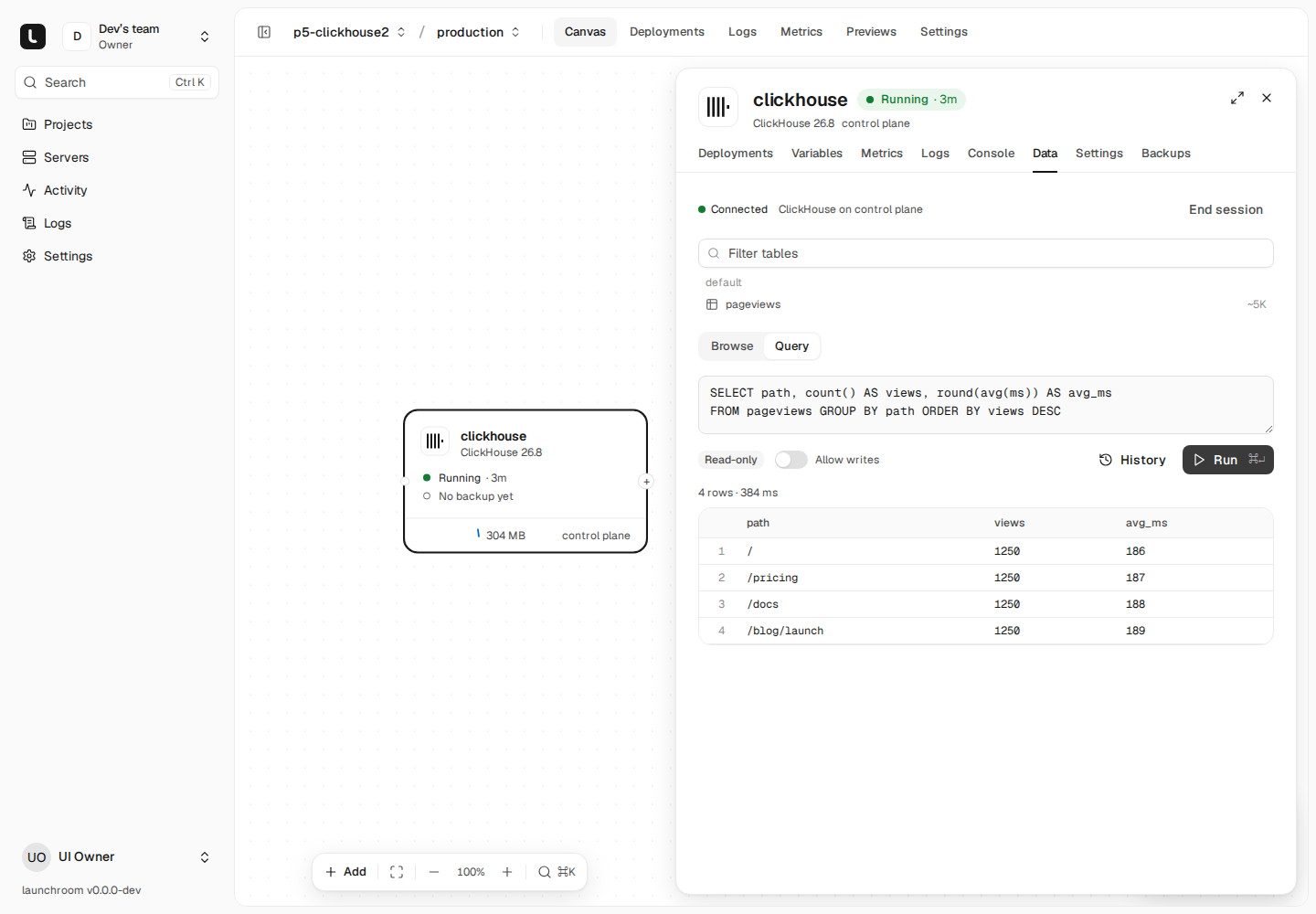
Task: Click the sidebar Search box
Action: click(117, 82)
